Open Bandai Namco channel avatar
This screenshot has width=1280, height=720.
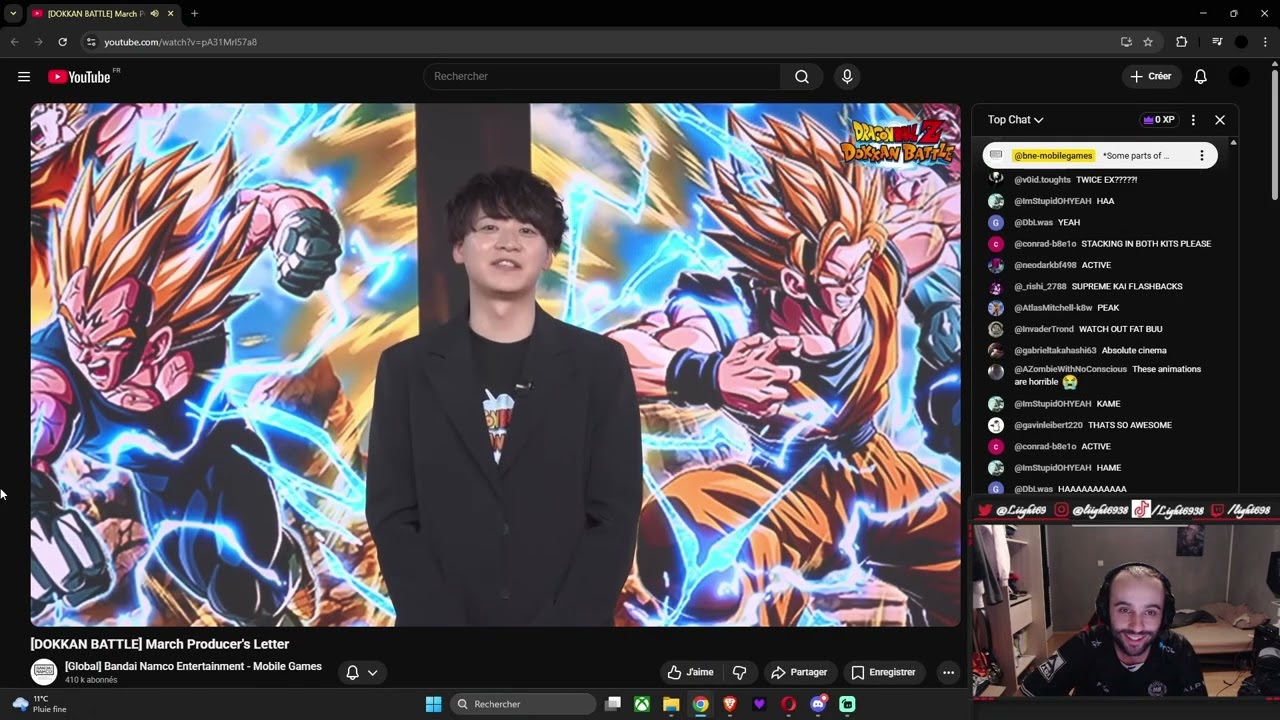(x=44, y=672)
